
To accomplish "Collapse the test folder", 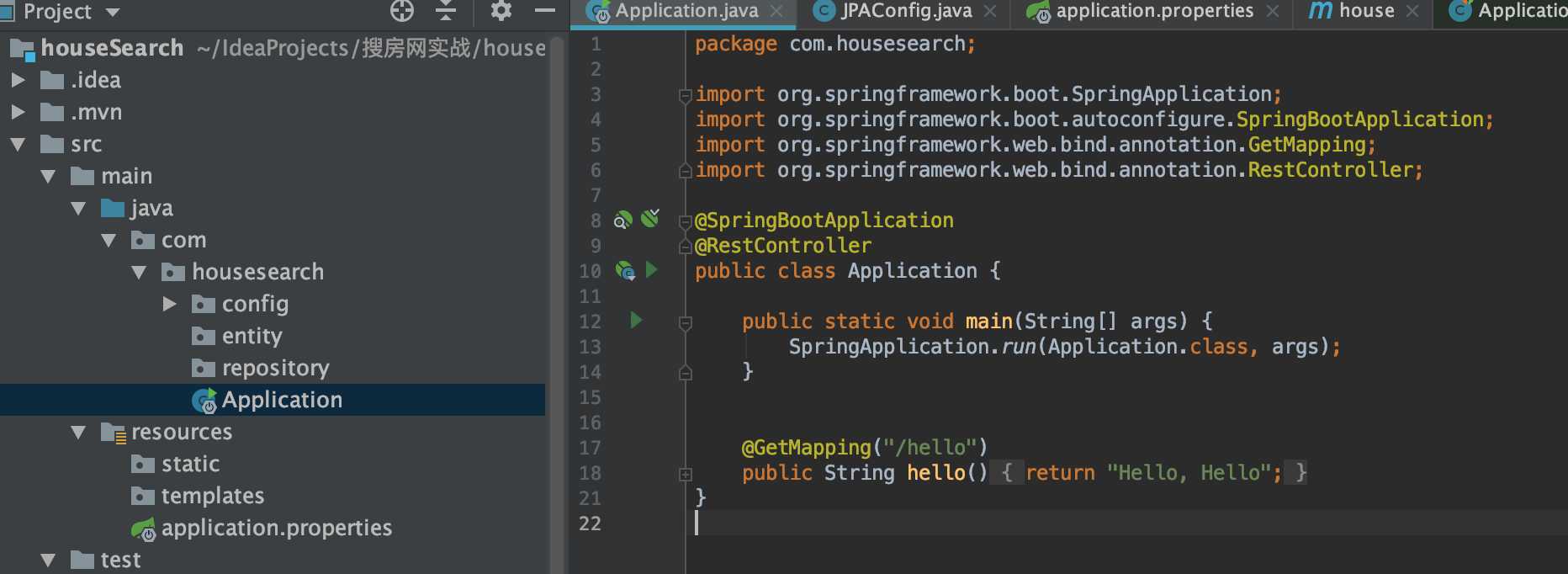I will [x=48, y=561].
